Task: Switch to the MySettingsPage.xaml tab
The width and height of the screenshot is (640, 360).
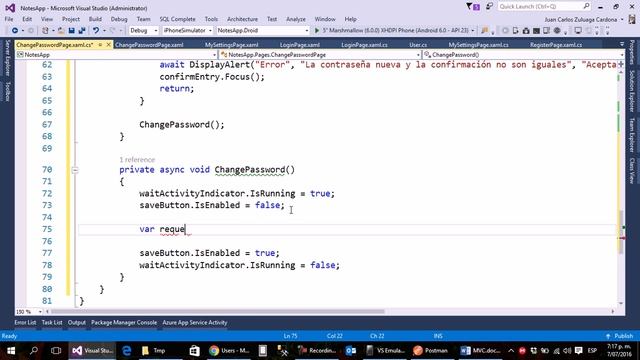Action: 231,45
